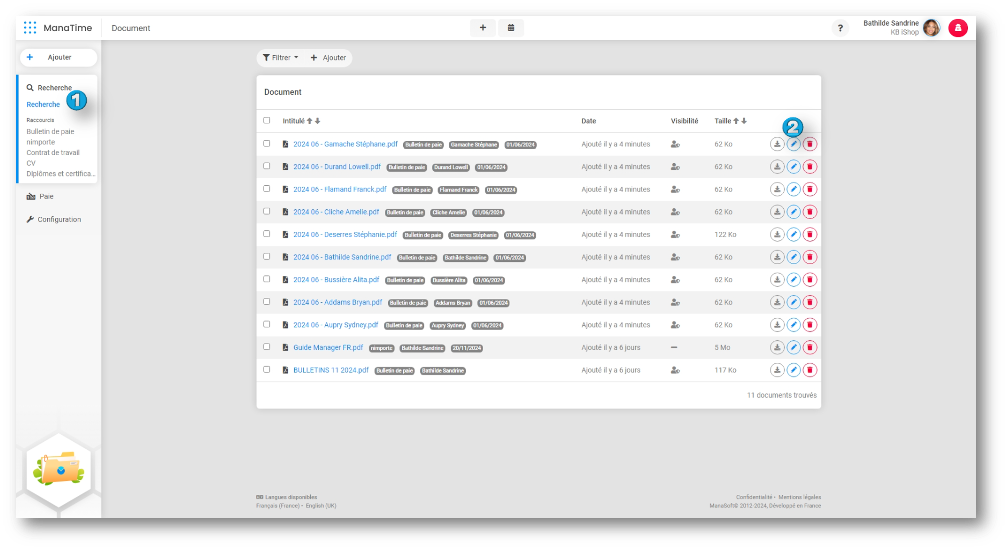Edit 2024 06 - Addams Bryan.pdf
The height and width of the screenshot is (549, 1007).
pos(794,302)
